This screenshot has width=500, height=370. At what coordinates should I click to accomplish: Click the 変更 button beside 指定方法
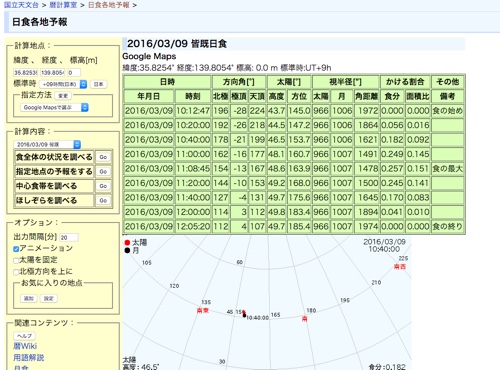pos(63,96)
